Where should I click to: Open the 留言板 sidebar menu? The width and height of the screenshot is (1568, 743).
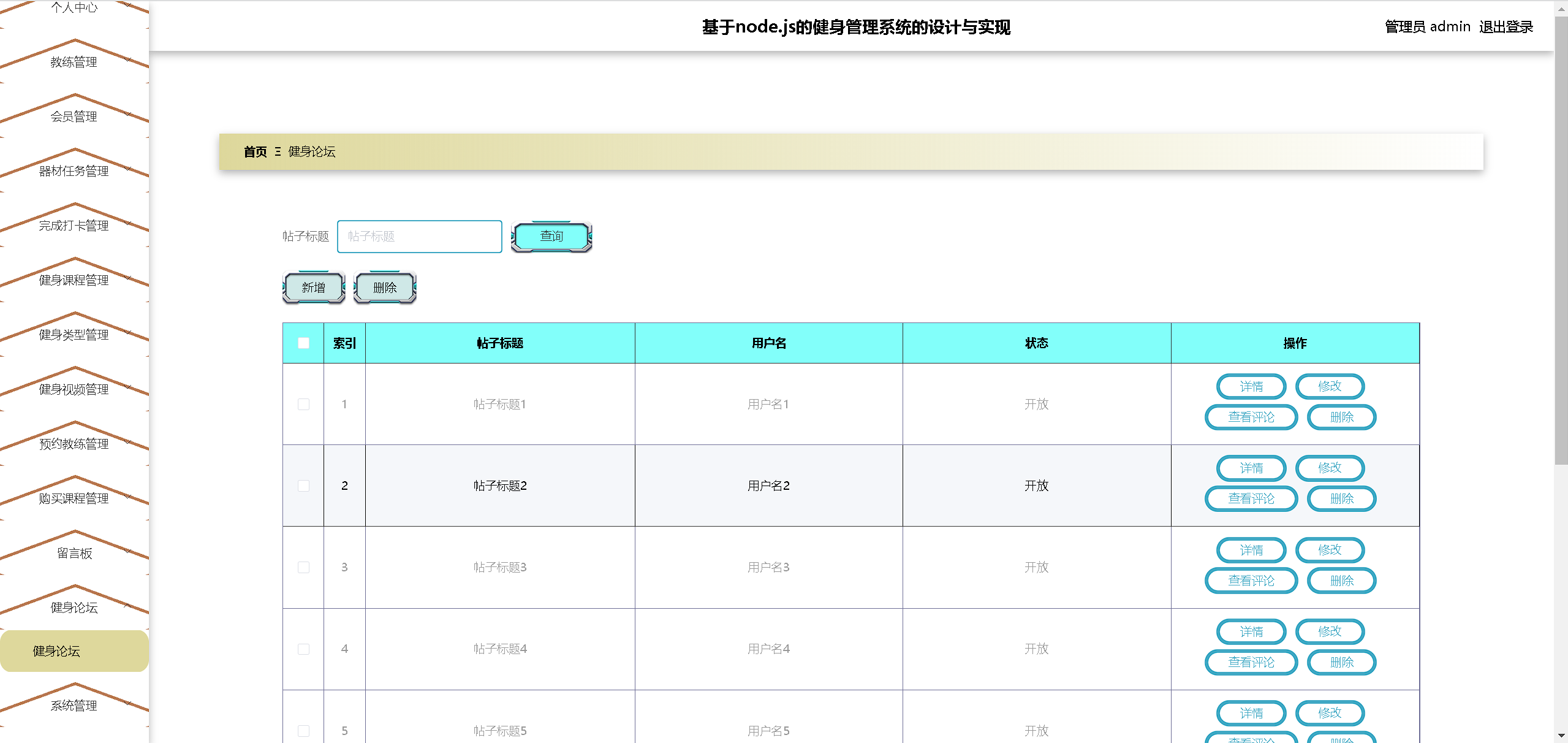(x=74, y=554)
